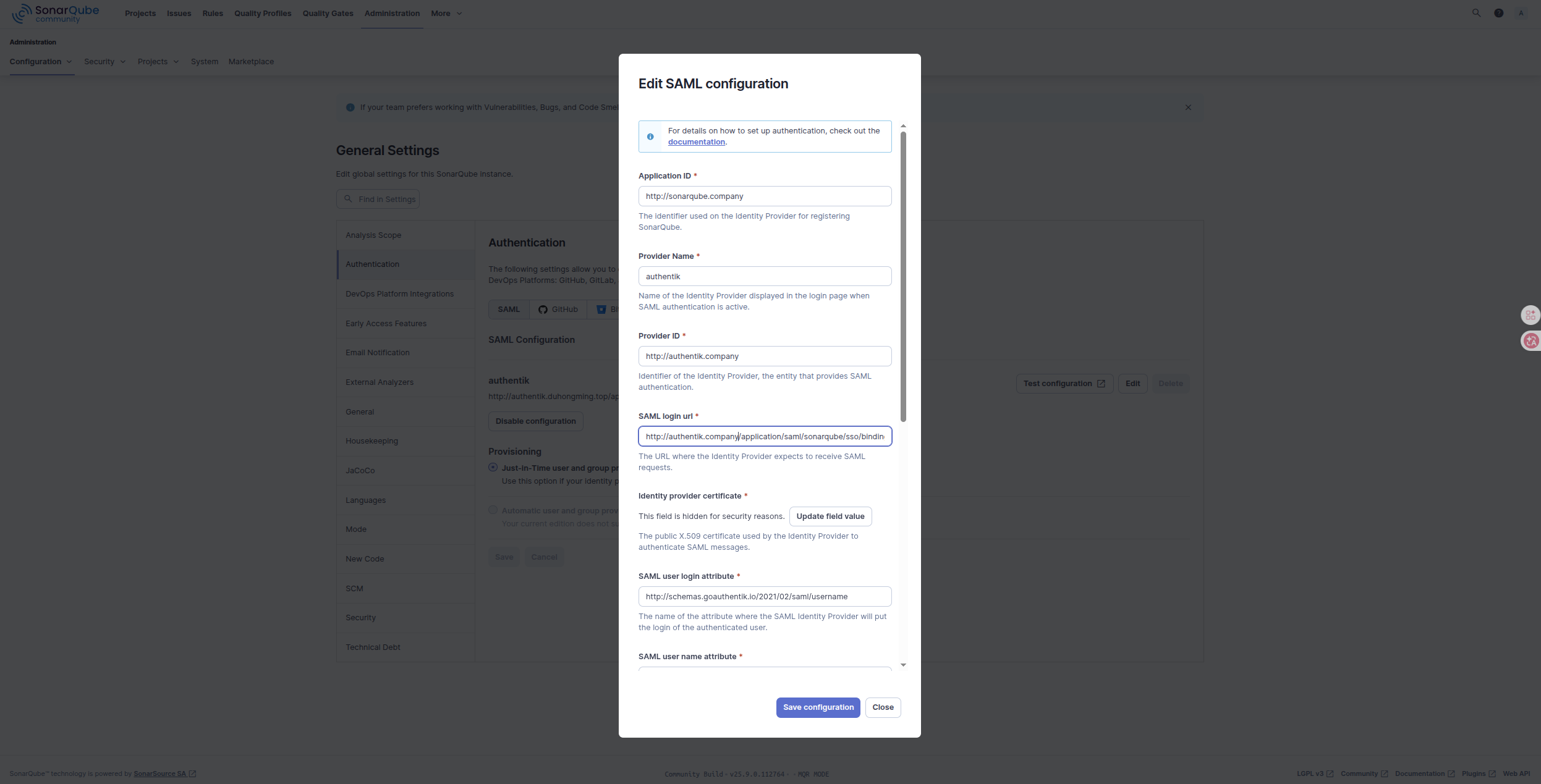Select Just-In-Time provisioning radio button
1541x784 pixels.
[493, 468]
